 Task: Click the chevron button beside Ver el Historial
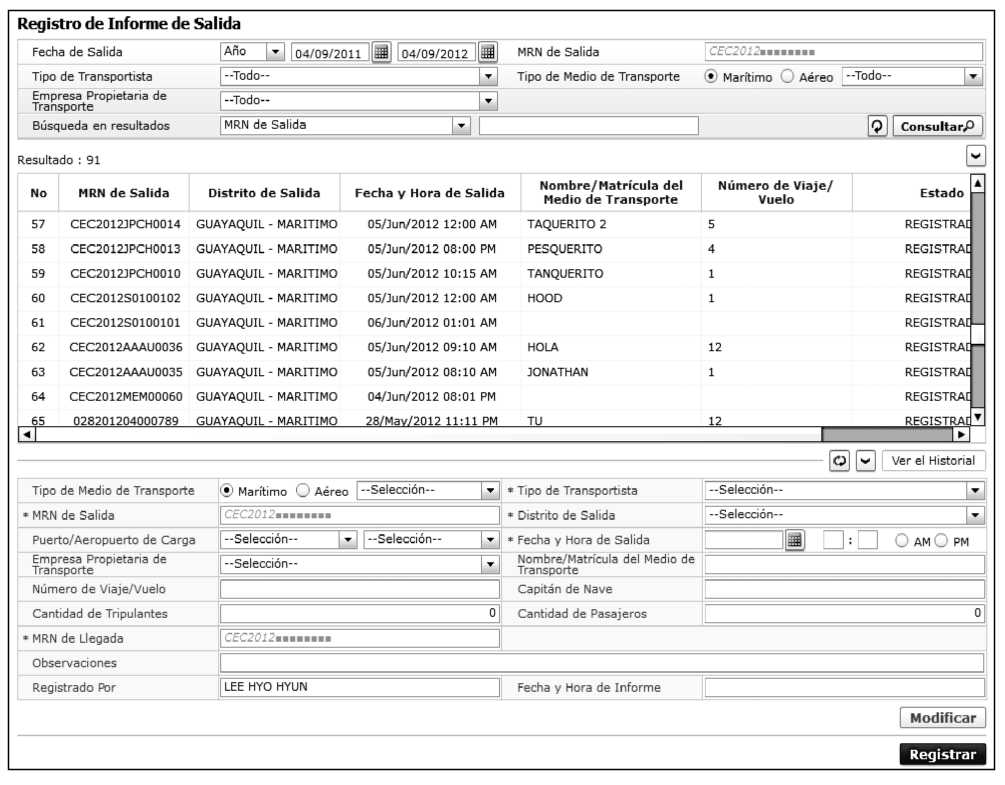(866, 461)
